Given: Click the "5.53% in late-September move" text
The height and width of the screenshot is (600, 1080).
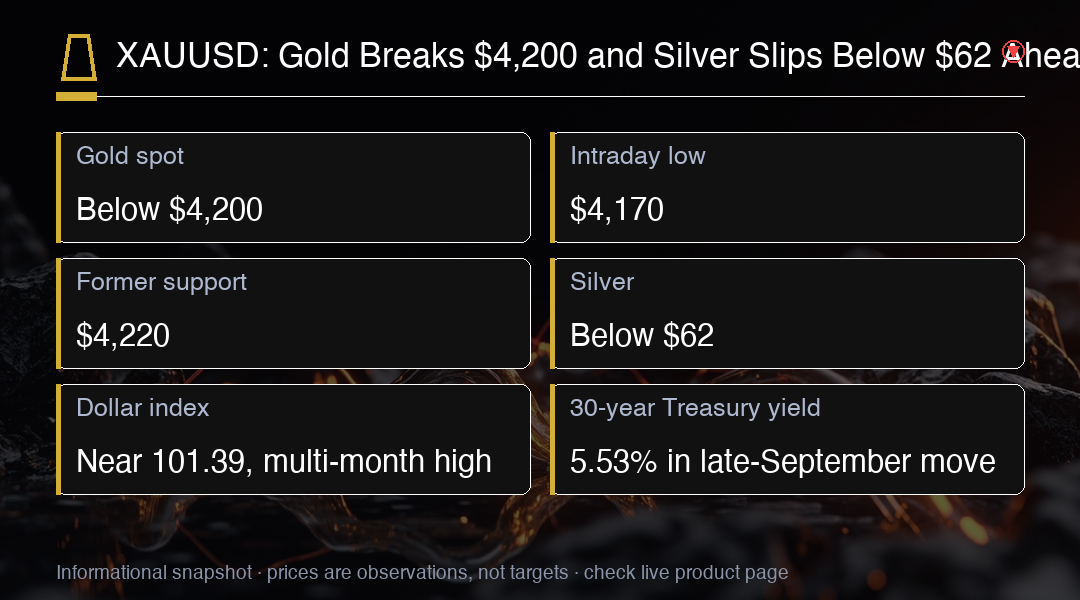Looking at the screenshot, I should pyautogui.click(x=782, y=462).
